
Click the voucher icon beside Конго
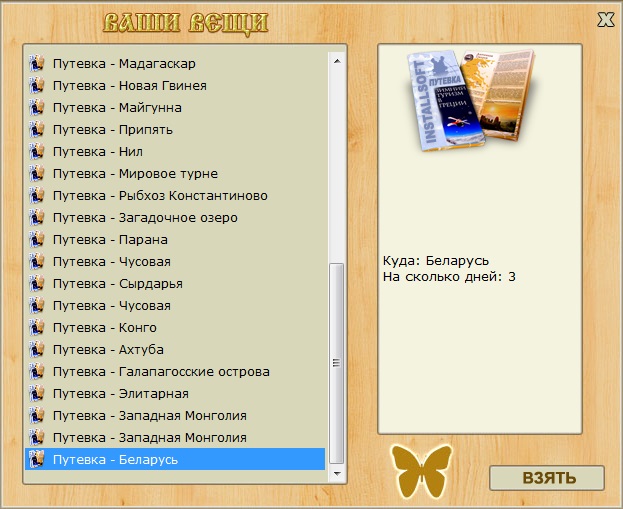tap(37, 327)
